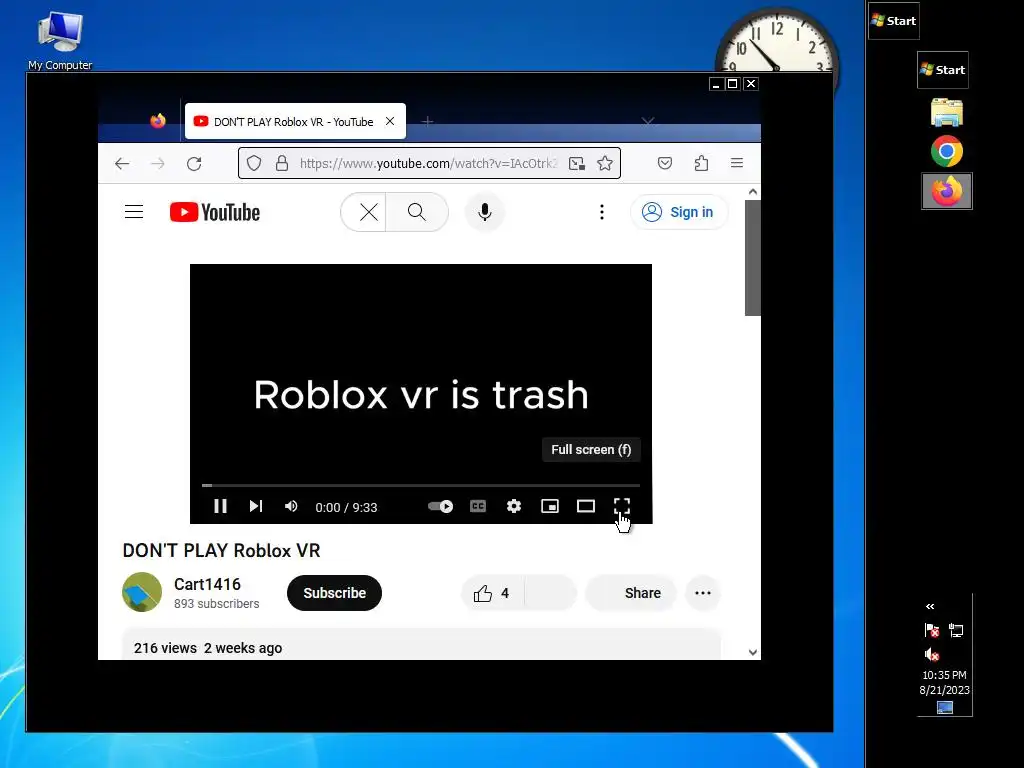The height and width of the screenshot is (768, 1024).
Task: Open the Action Center flag icon
Action: (932, 630)
